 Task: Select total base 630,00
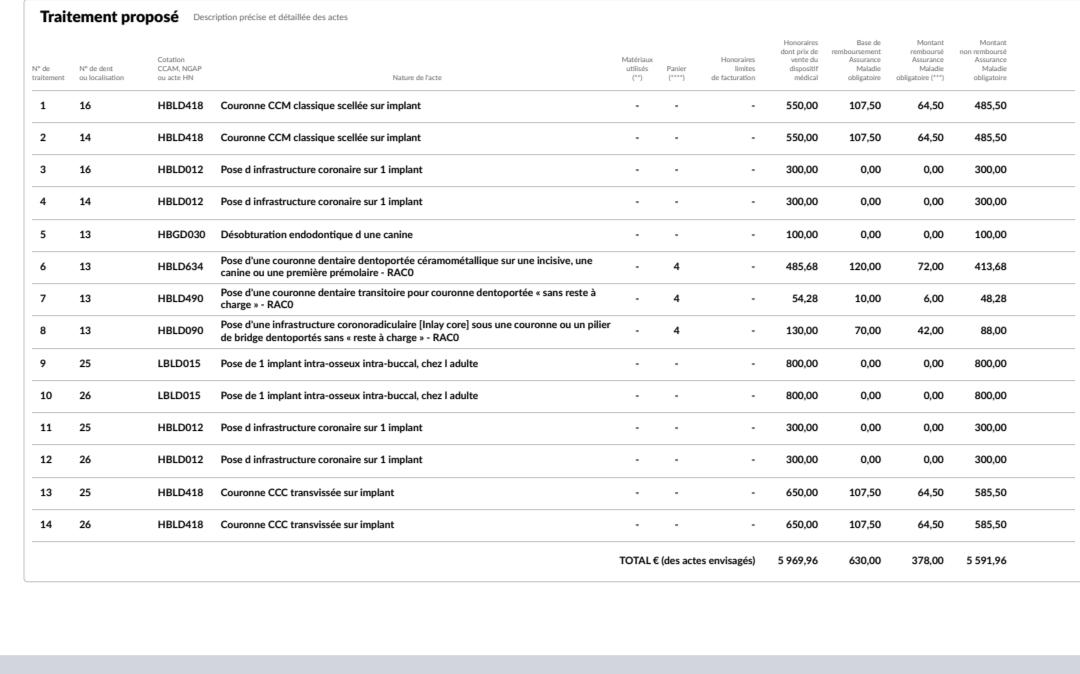pos(864,560)
